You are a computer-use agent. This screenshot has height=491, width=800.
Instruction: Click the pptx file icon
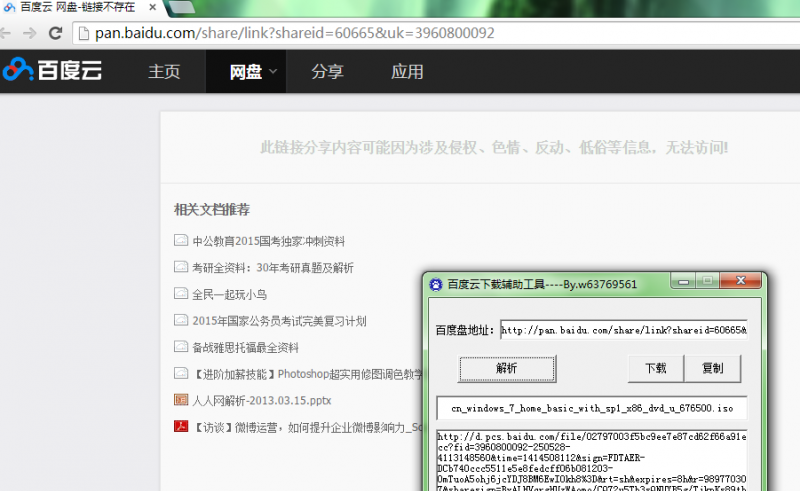181,399
